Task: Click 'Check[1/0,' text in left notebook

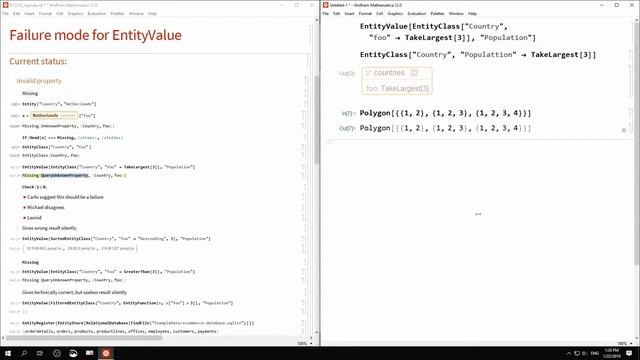Action: pyautogui.click(x=34, y=187)
